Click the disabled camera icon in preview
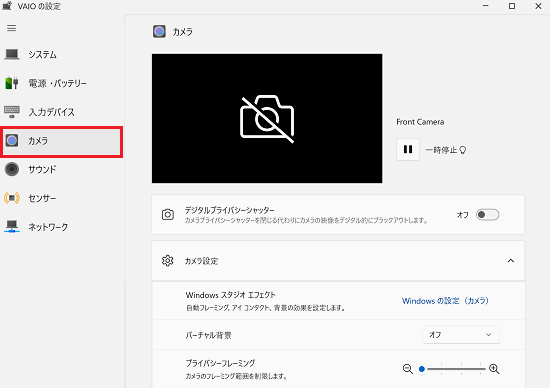Screen dimensions: 550x388 267,119
